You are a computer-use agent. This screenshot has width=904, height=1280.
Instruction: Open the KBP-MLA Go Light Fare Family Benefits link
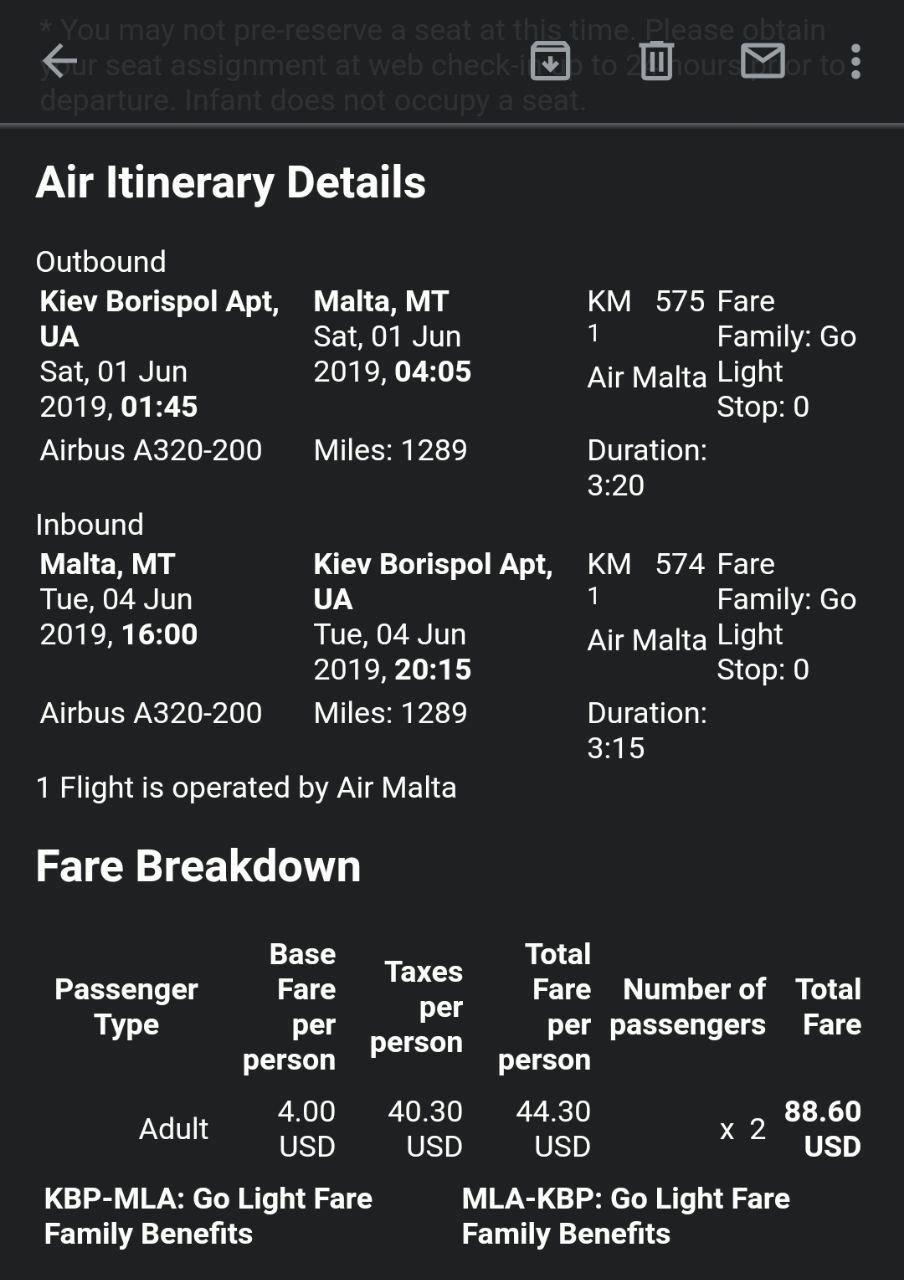pyautogui.click(x=208, y=1216)
